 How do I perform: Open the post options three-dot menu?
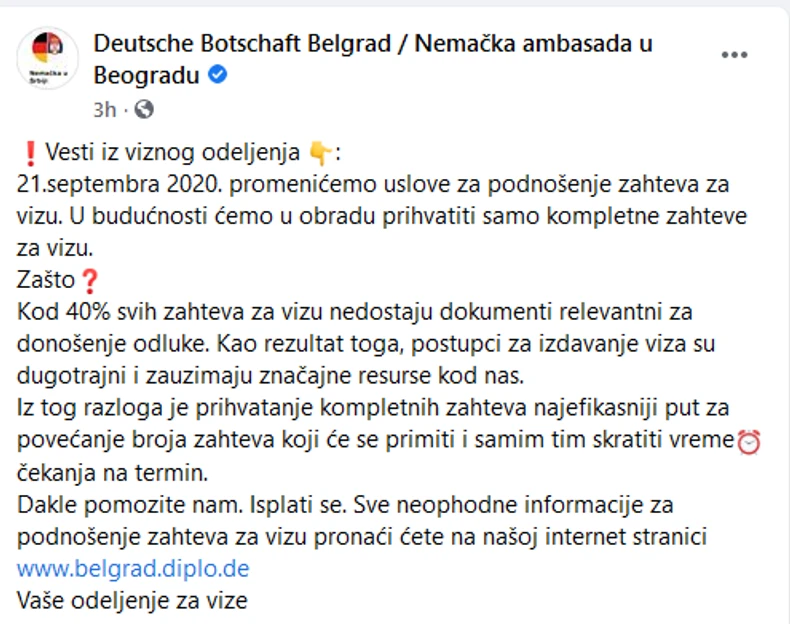[733, 55]
